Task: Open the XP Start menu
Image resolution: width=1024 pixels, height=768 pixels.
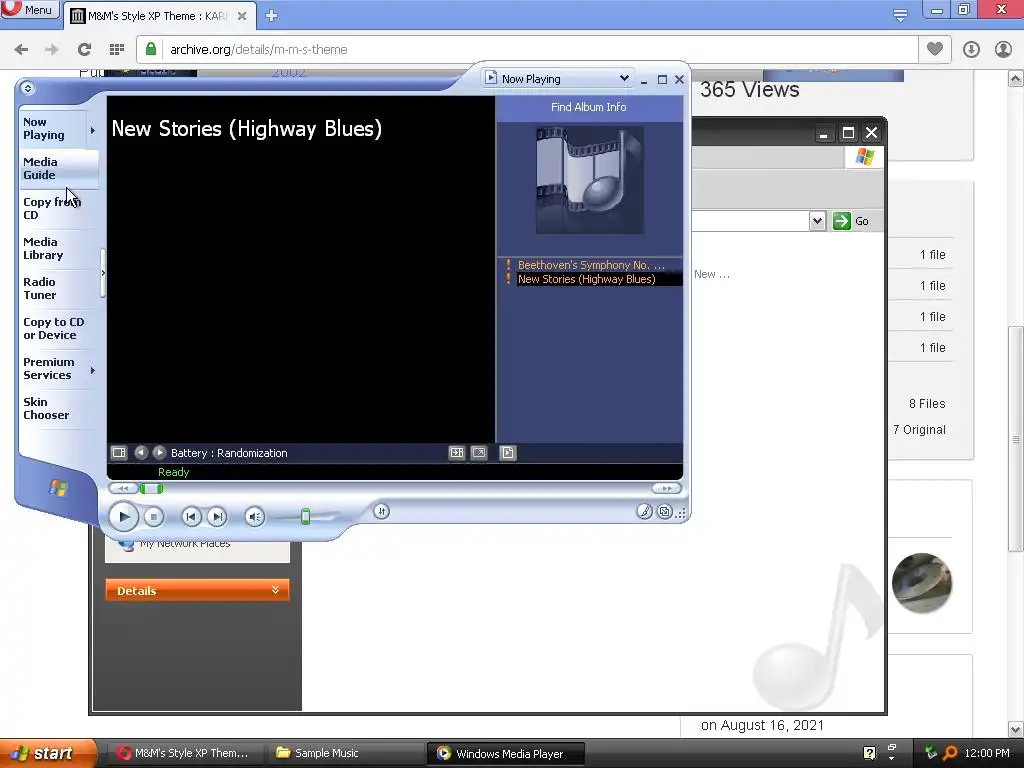Action: [48, 753]
